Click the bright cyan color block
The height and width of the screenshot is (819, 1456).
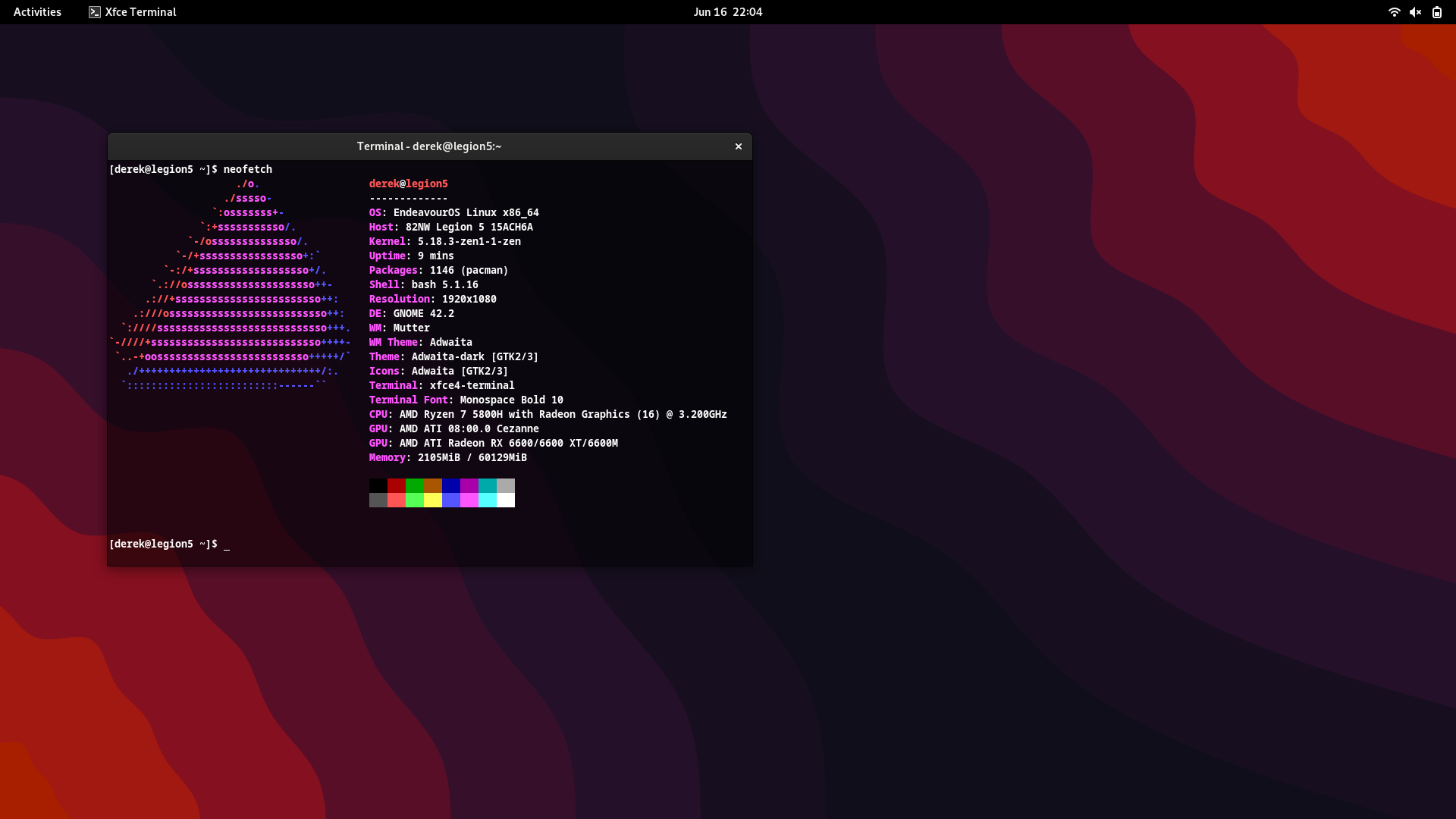[488, 500]
